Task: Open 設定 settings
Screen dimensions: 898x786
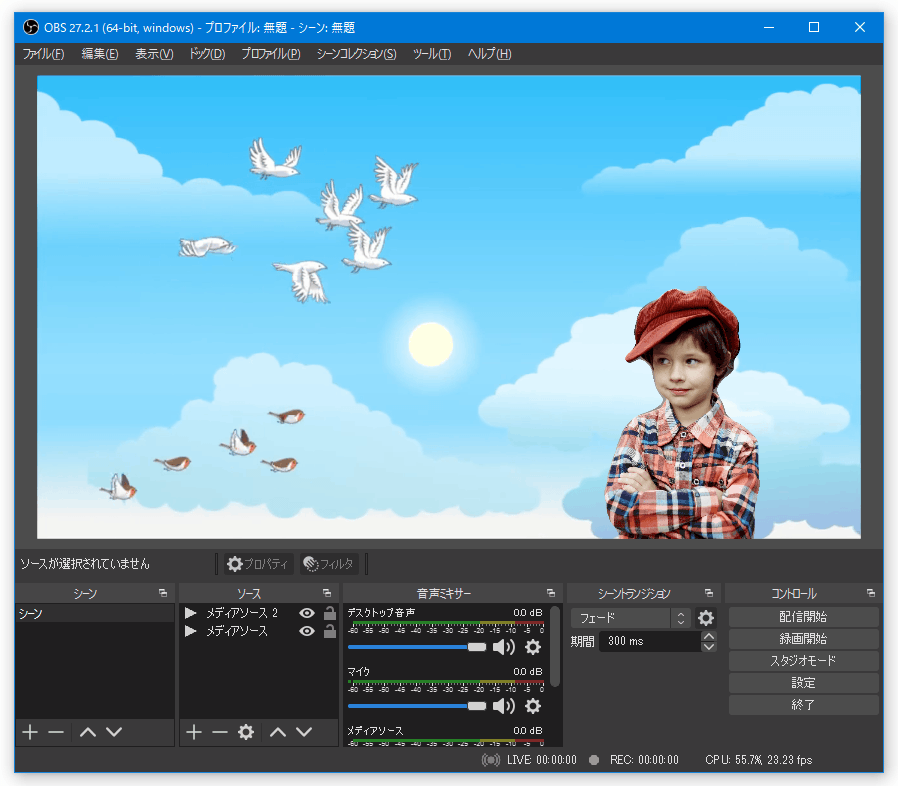Action: pyautogui.click(x=804, y=683)
